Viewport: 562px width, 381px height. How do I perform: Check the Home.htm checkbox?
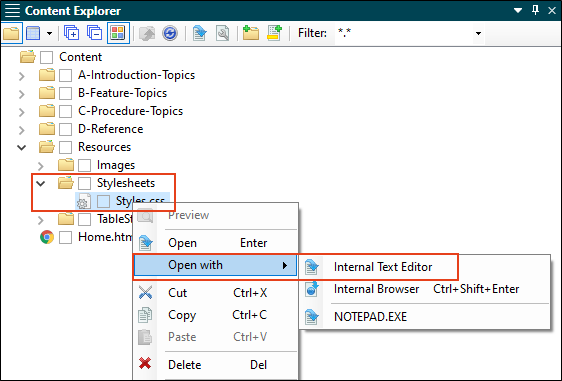(x=65, y=237)
